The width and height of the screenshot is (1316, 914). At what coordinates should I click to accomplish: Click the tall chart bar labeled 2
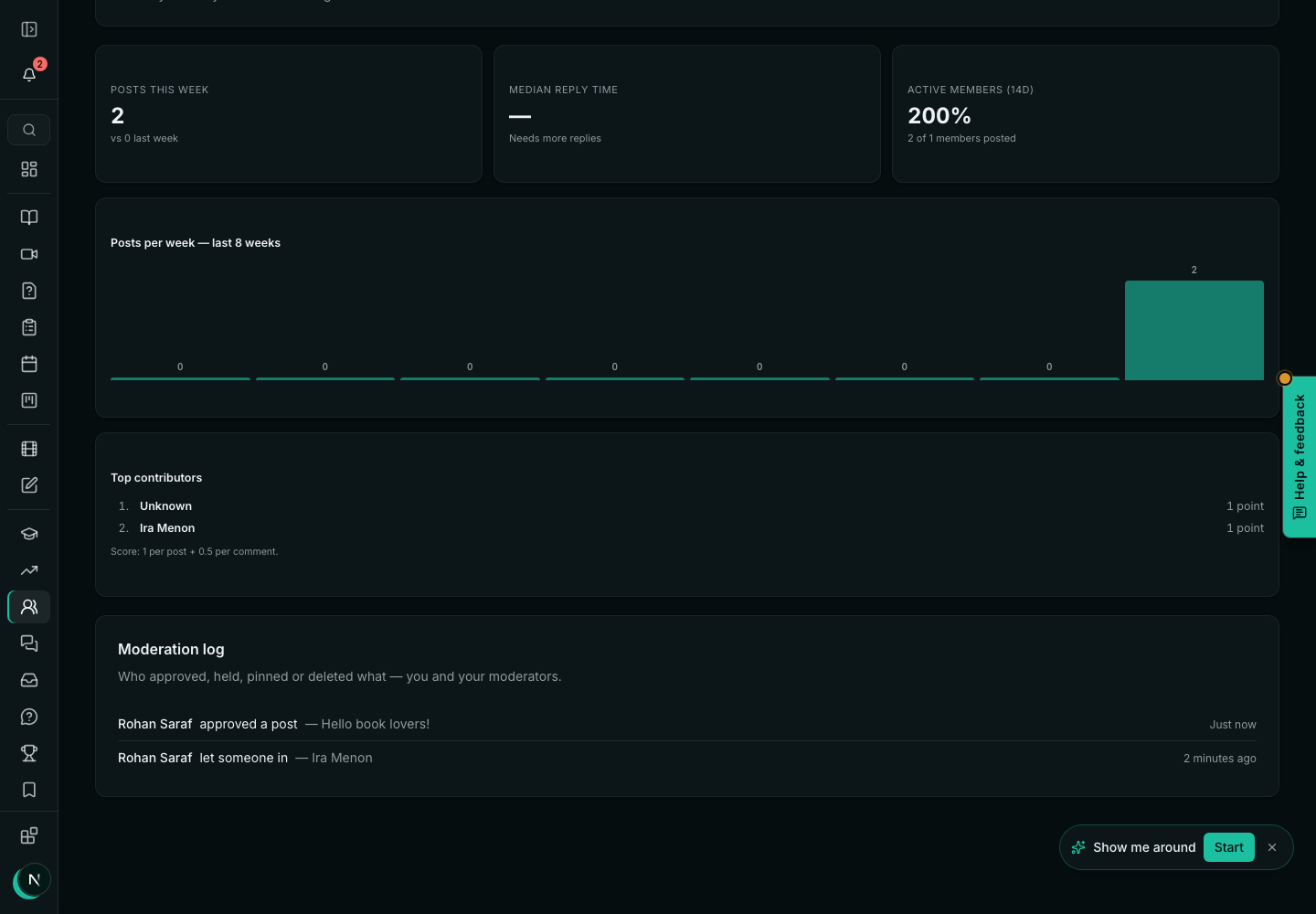[x=1194, y=330]
